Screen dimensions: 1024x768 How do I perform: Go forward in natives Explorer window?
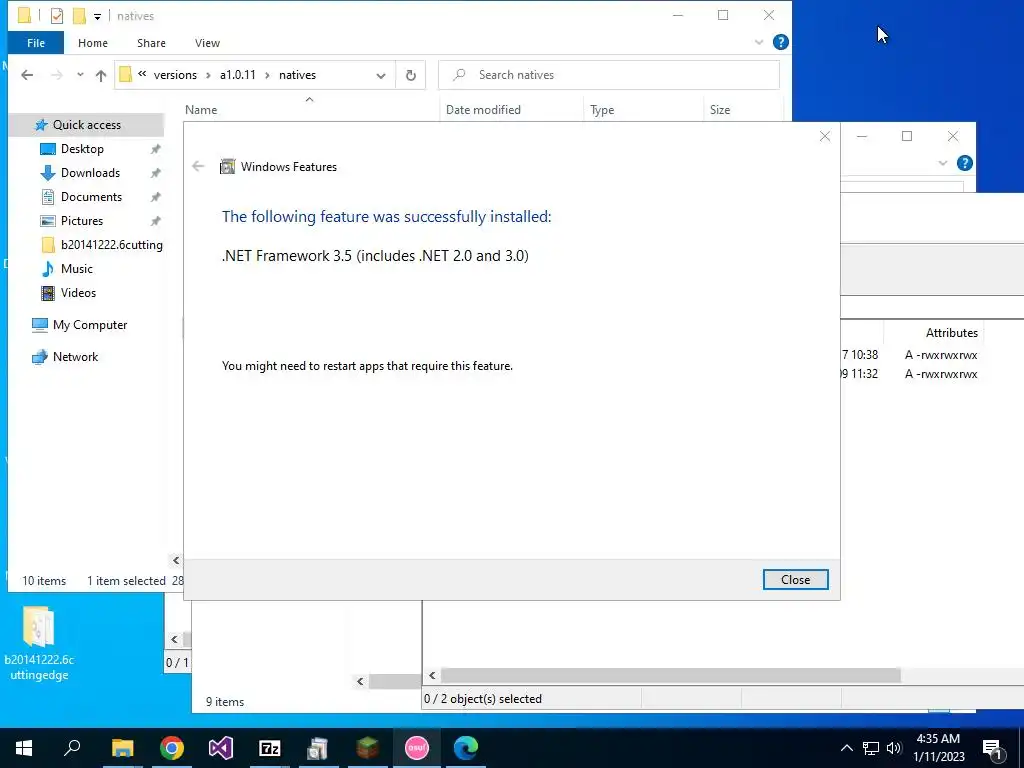(x=57, y=75)
